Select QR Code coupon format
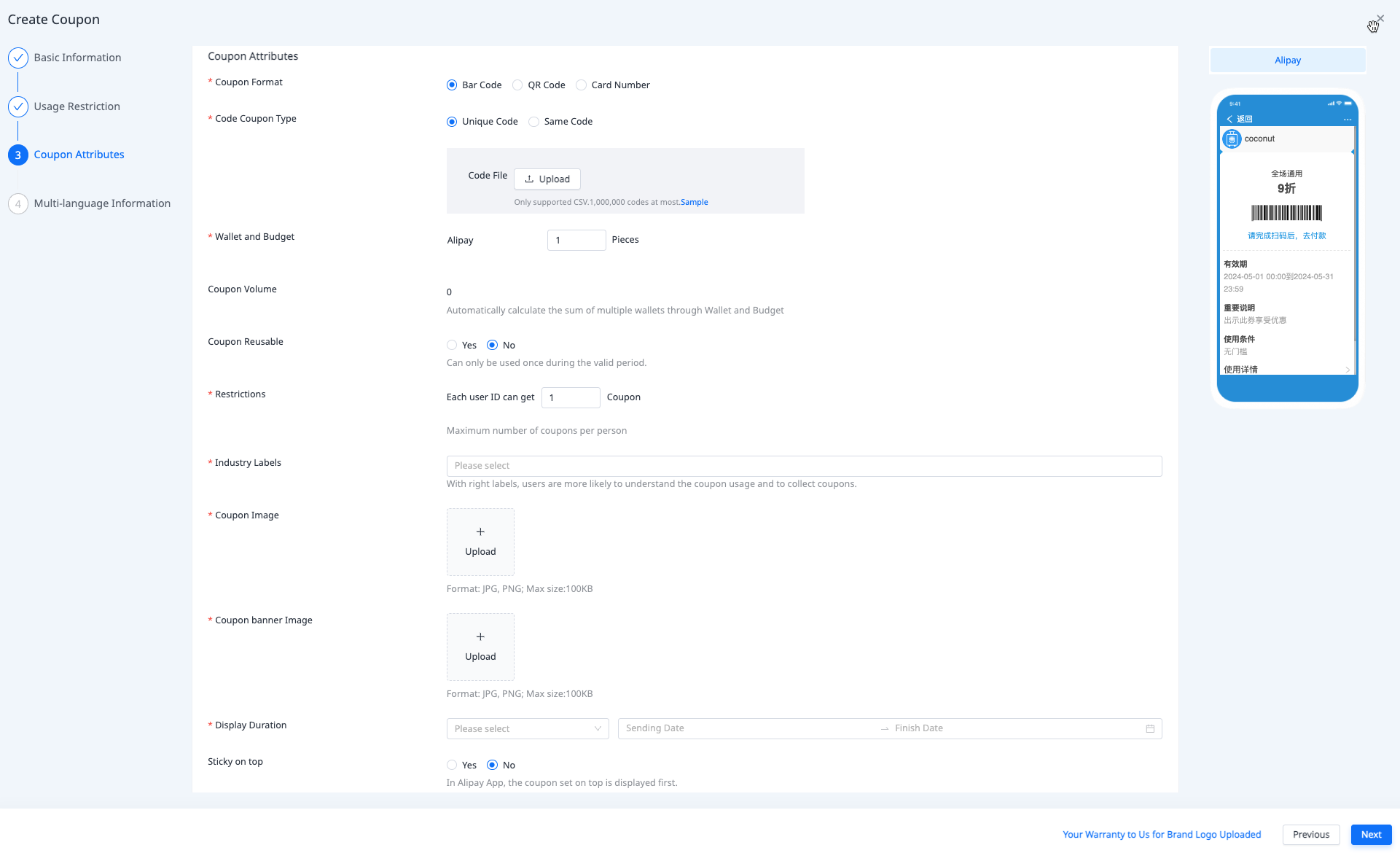The image size is (1400, 853). (x=517, y=85)
